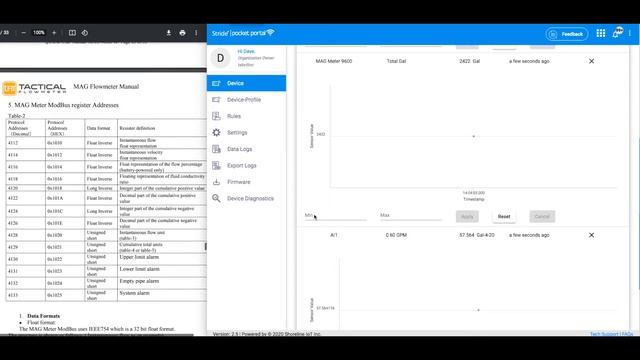Print the PDF manual
The height and width of the screenshot is (360, 640).
point(182,33)
